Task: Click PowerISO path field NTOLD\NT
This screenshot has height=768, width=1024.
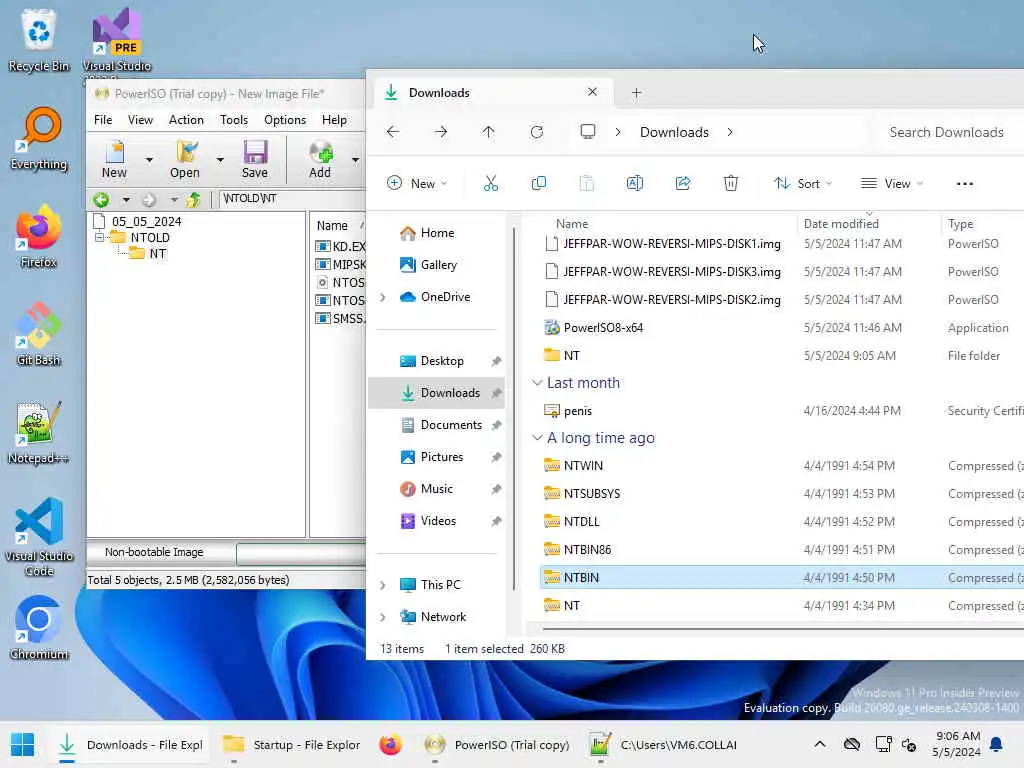Action: 292,199
